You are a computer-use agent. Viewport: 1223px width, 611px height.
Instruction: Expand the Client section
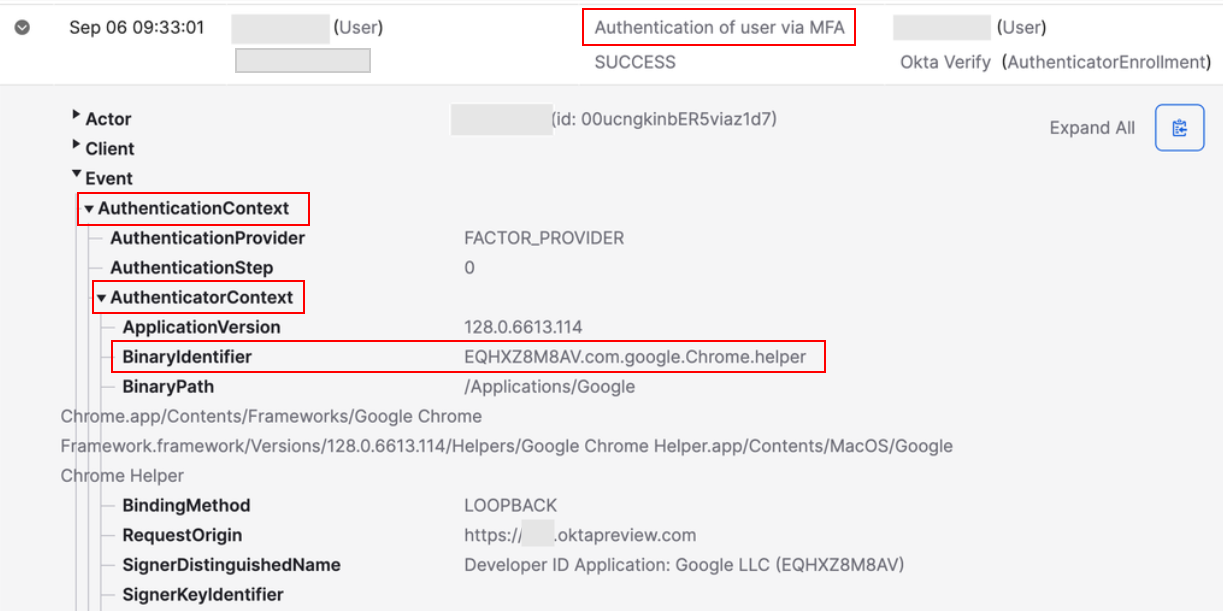tap(77, 147)
